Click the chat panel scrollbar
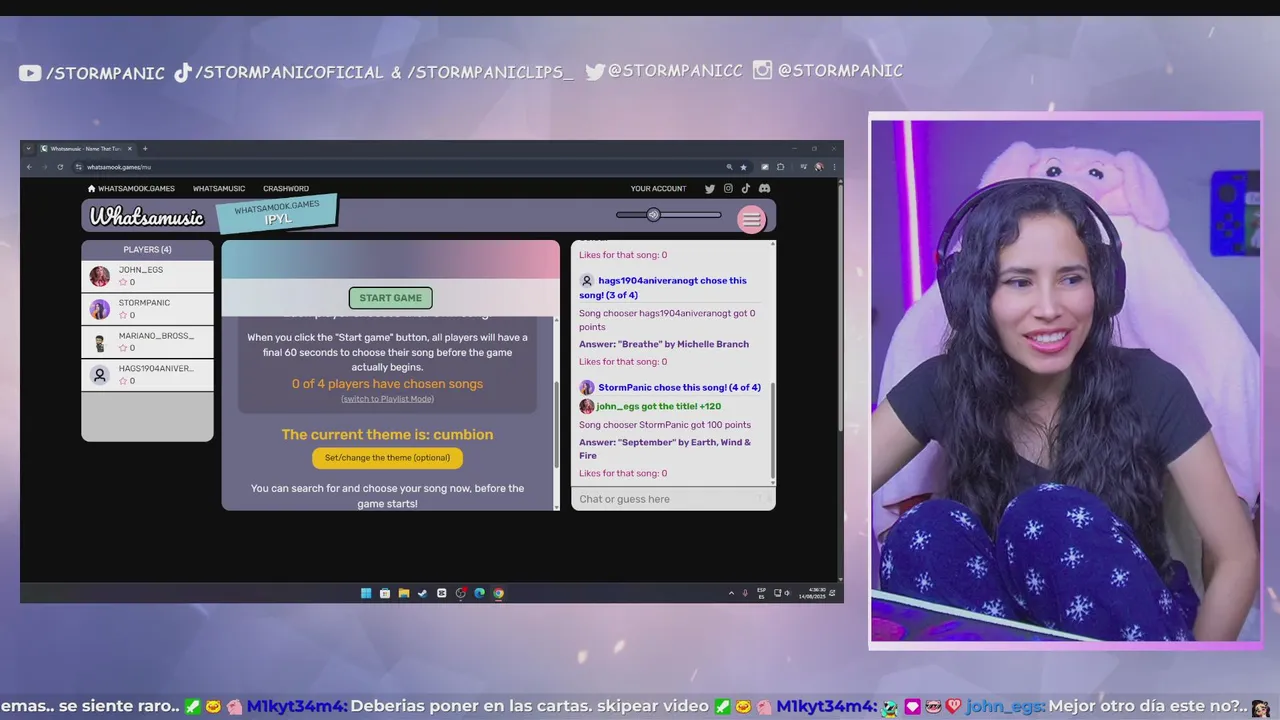 click(772, 432)
